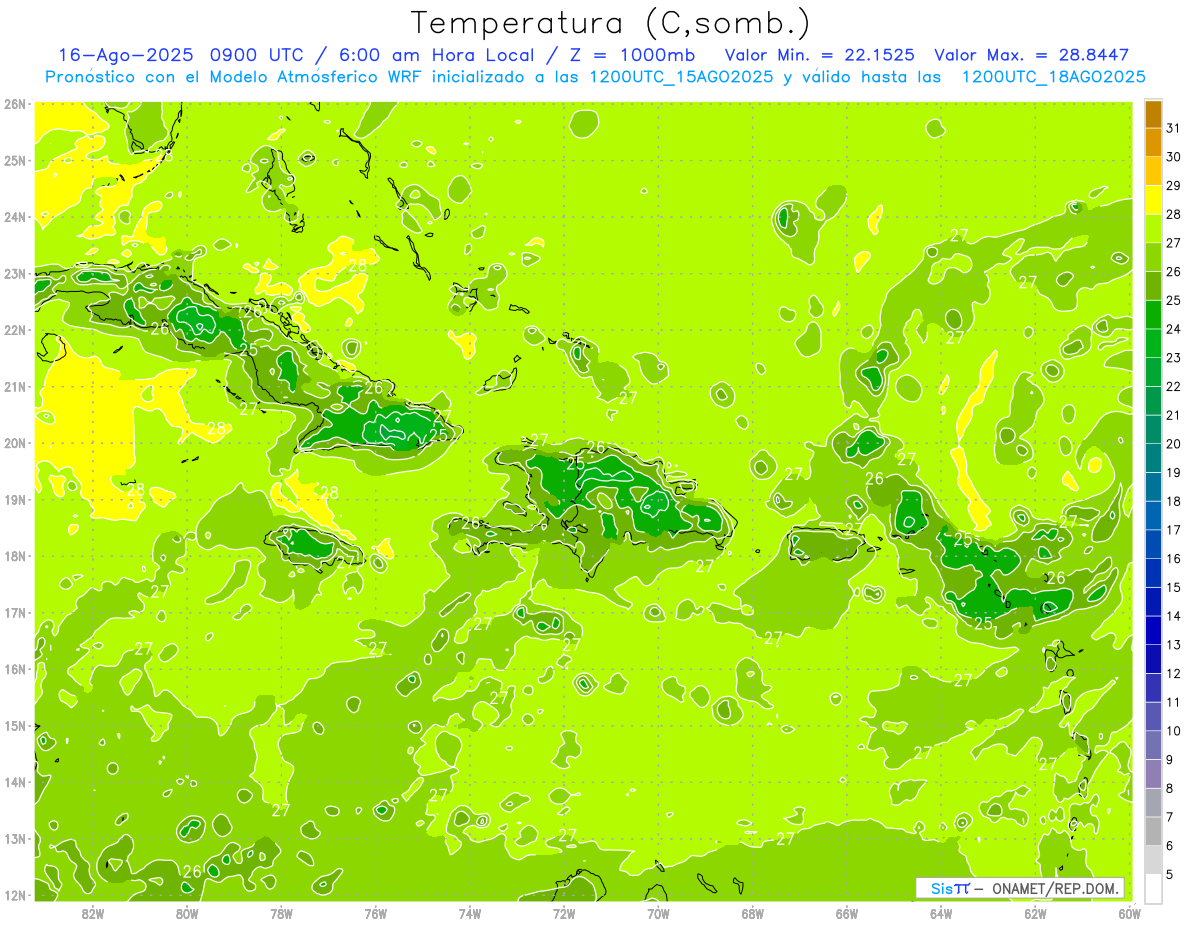Click the lime swatch between 27 and 28

tap(1154, 229)
